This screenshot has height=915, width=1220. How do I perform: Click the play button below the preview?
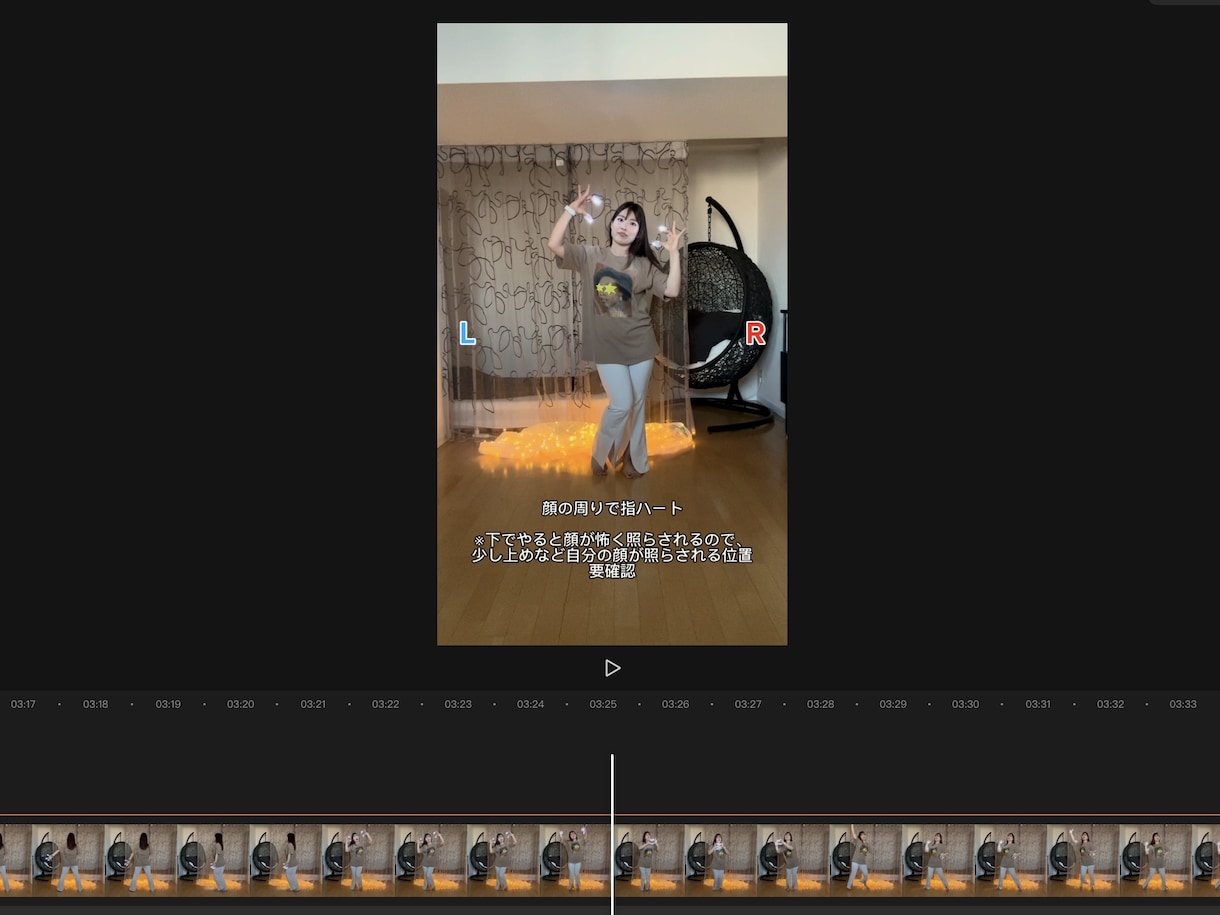[x=613, y=668]
